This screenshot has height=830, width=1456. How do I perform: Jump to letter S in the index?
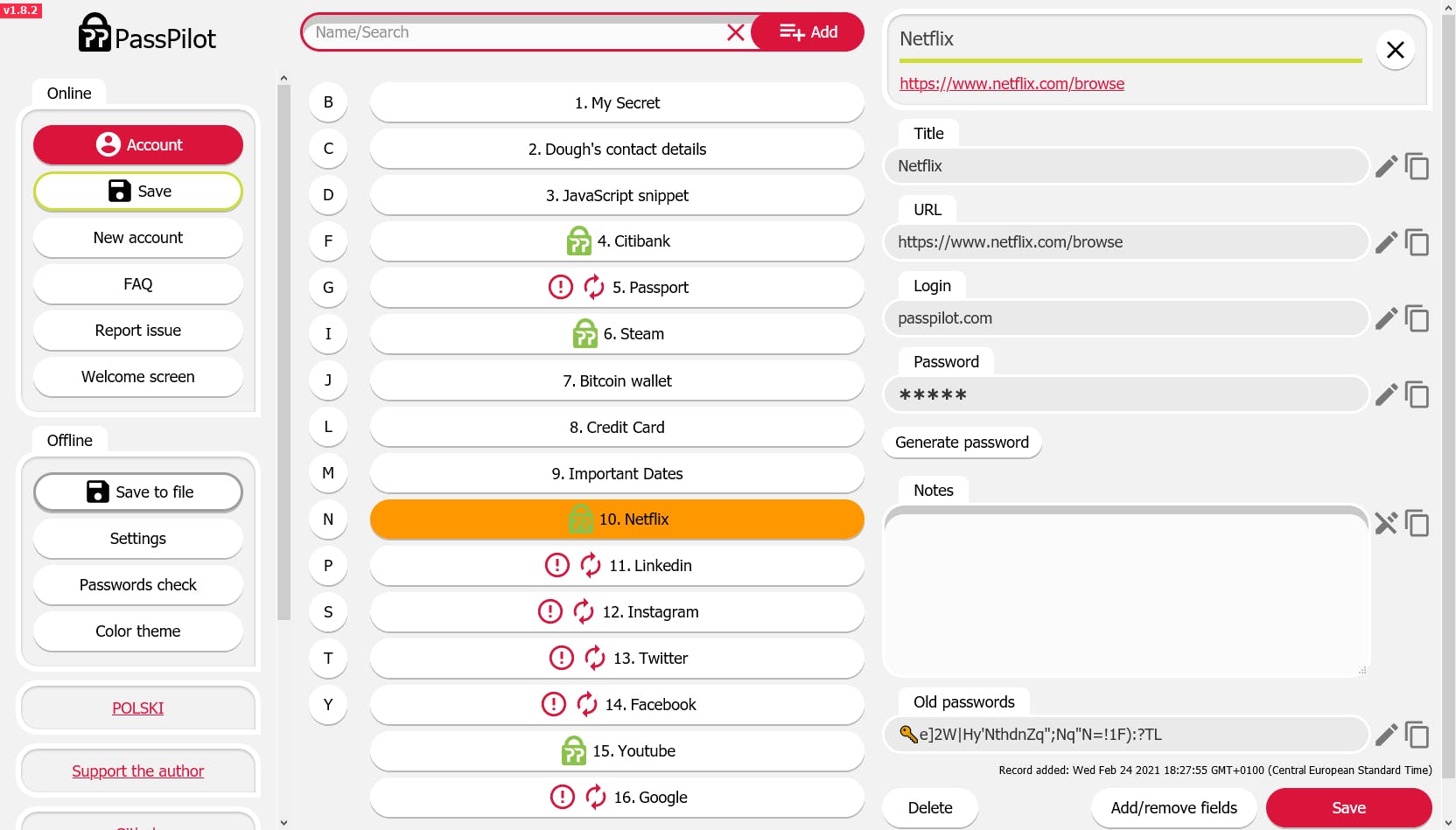click(328, 612)
